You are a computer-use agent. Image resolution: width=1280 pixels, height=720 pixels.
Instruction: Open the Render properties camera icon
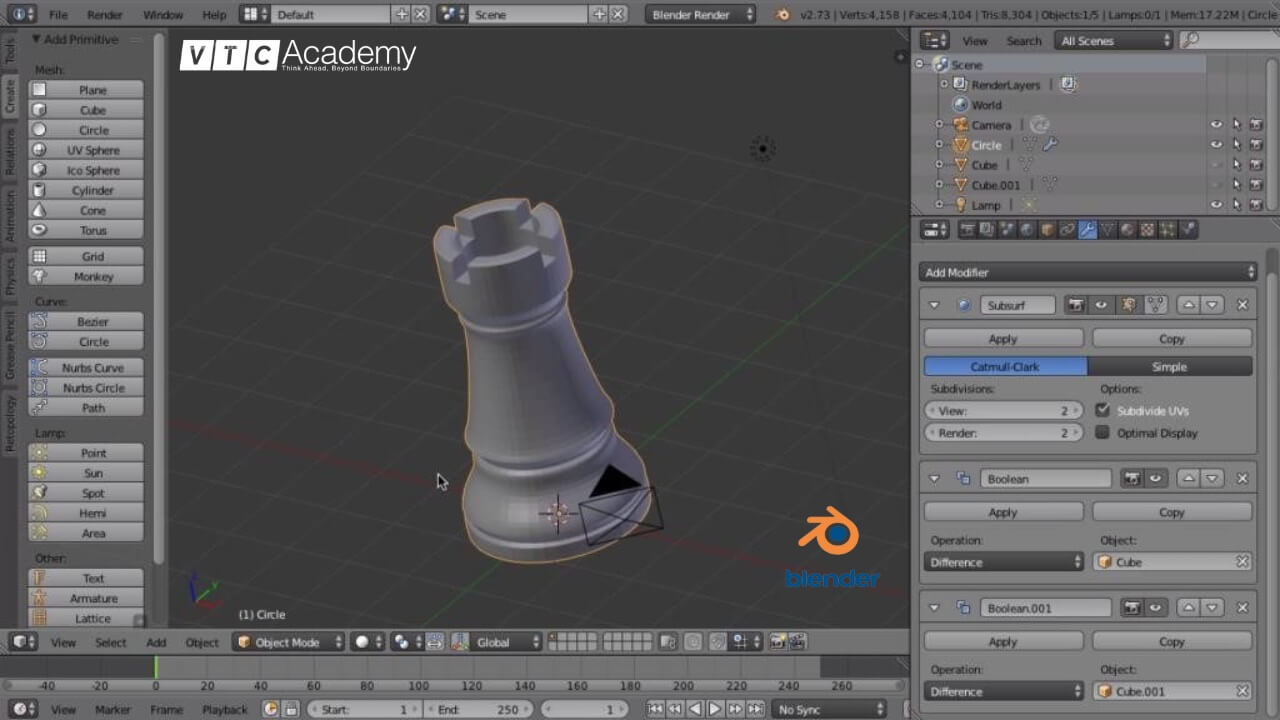(966, 229)
